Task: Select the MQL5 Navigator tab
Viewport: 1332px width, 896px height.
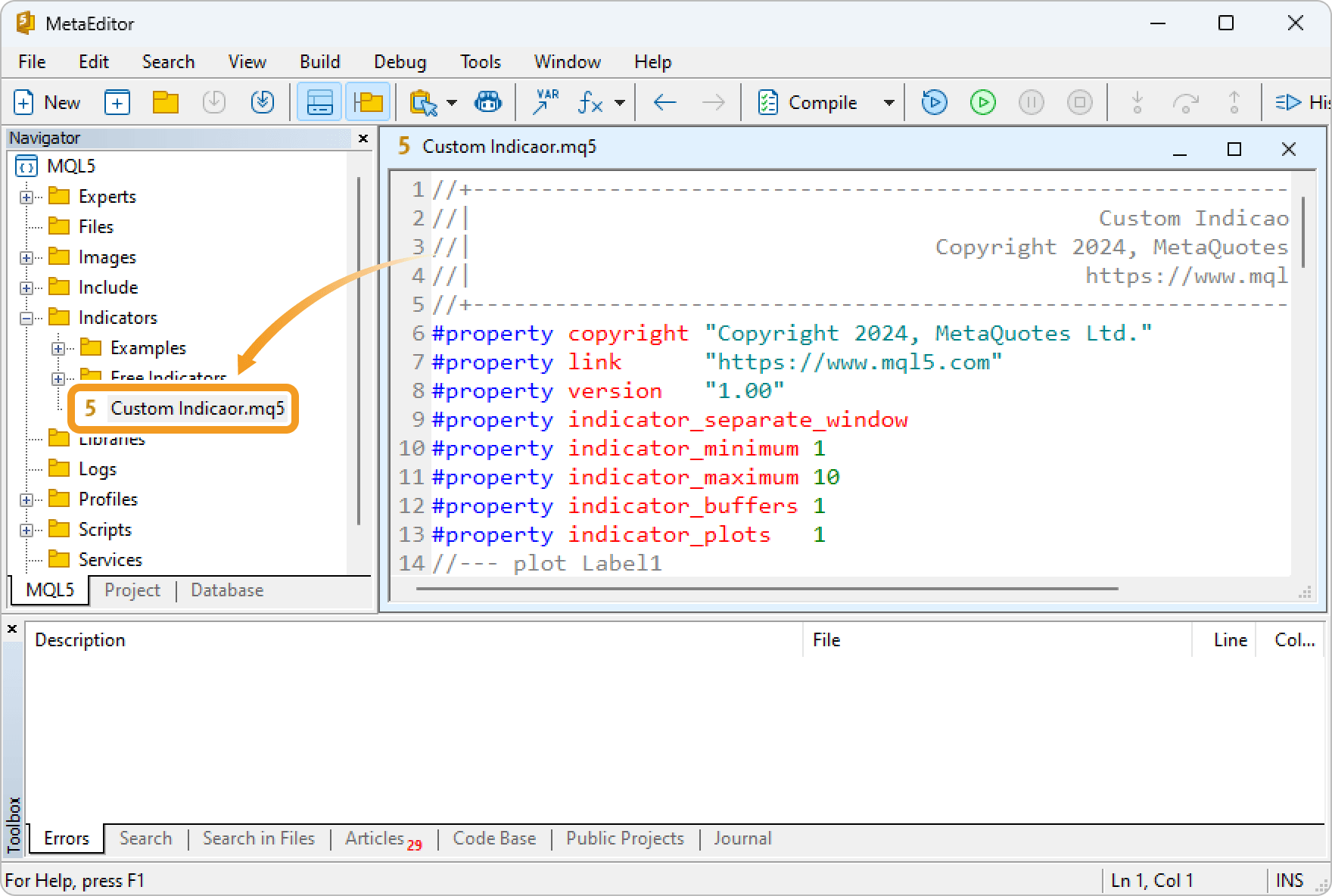Action: click(50, 590)
